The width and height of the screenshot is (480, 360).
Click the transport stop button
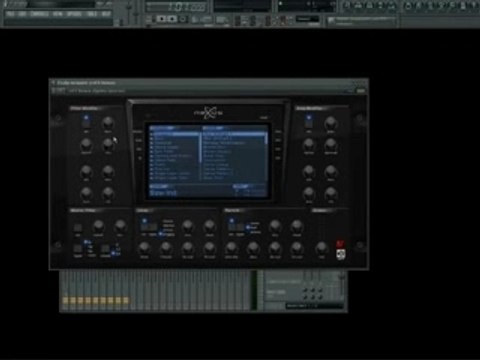(x=172, y=19)
